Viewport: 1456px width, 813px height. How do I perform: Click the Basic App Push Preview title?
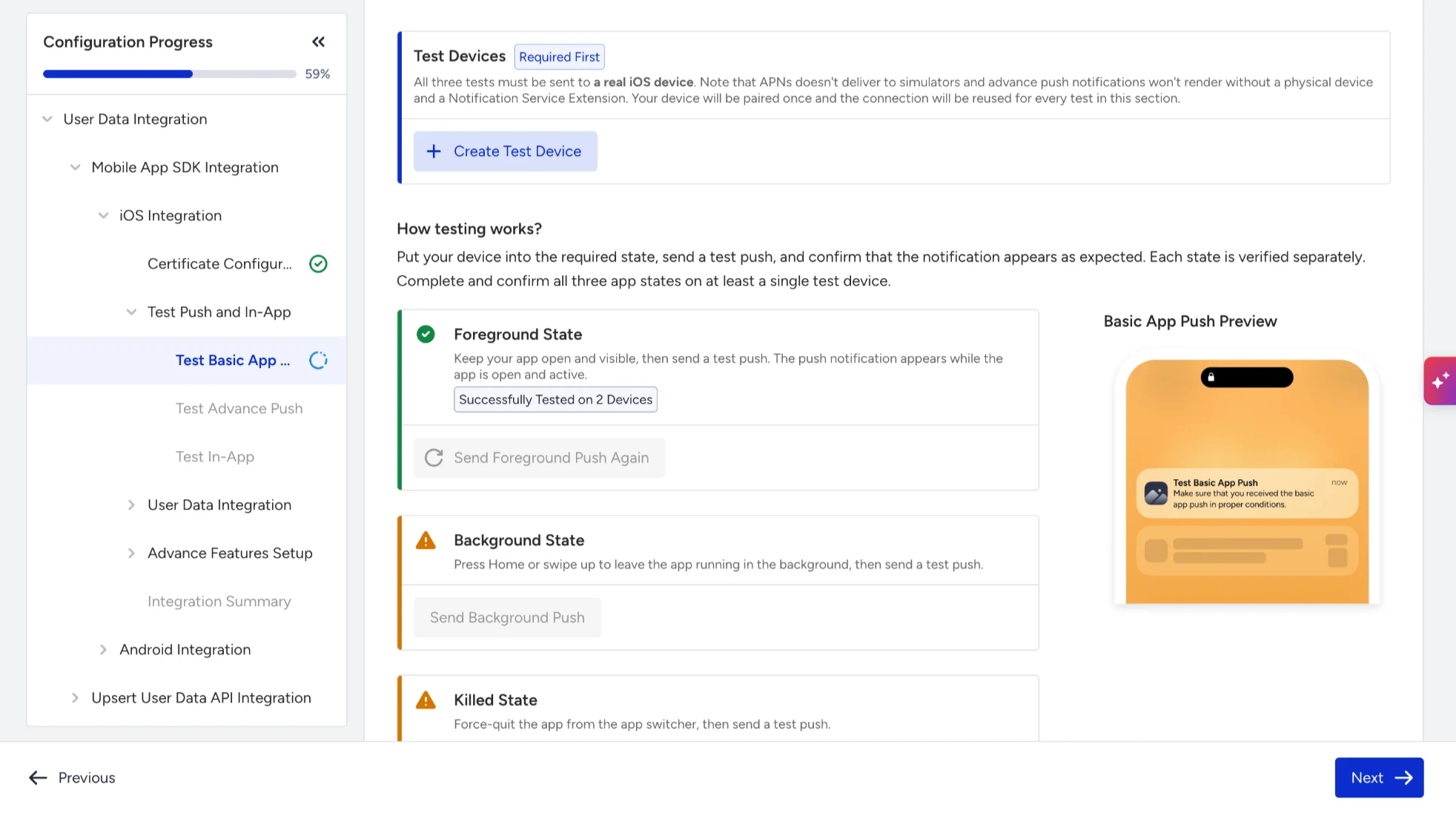click(x=1190, y=321)
